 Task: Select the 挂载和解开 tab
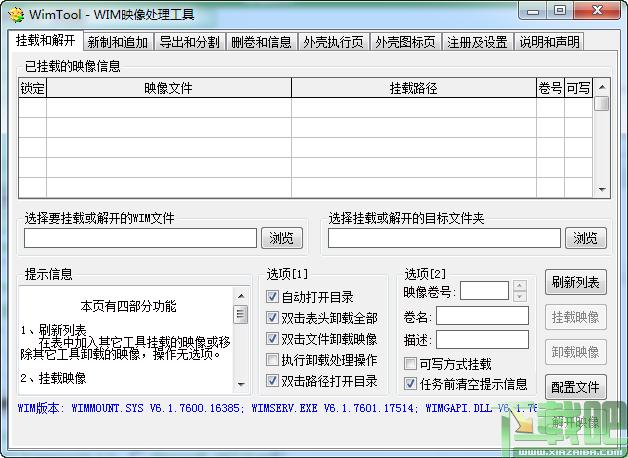click(x=45, y=40)
